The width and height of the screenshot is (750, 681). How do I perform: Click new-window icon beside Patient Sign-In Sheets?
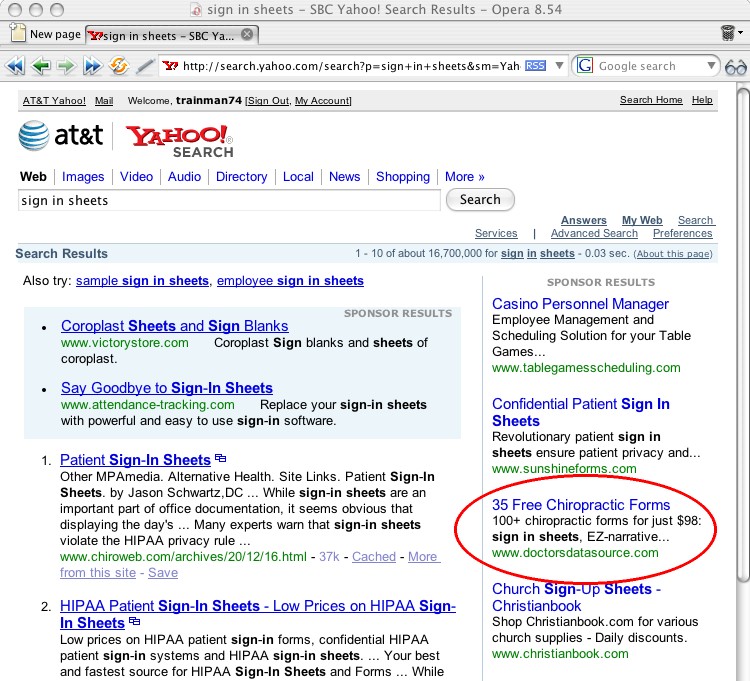(x=220, y=458)
